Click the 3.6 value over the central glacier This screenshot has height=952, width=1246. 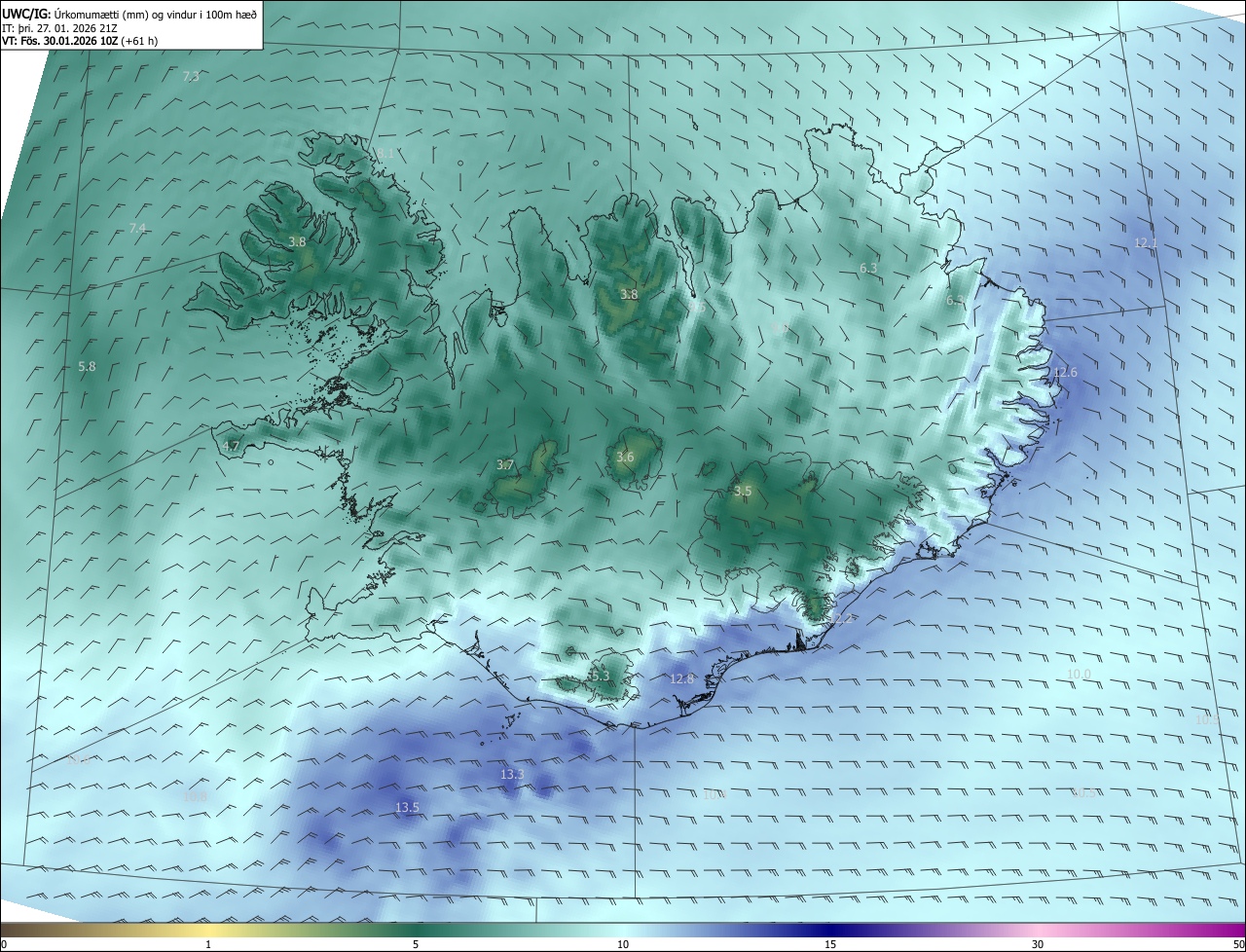point(625,457)
